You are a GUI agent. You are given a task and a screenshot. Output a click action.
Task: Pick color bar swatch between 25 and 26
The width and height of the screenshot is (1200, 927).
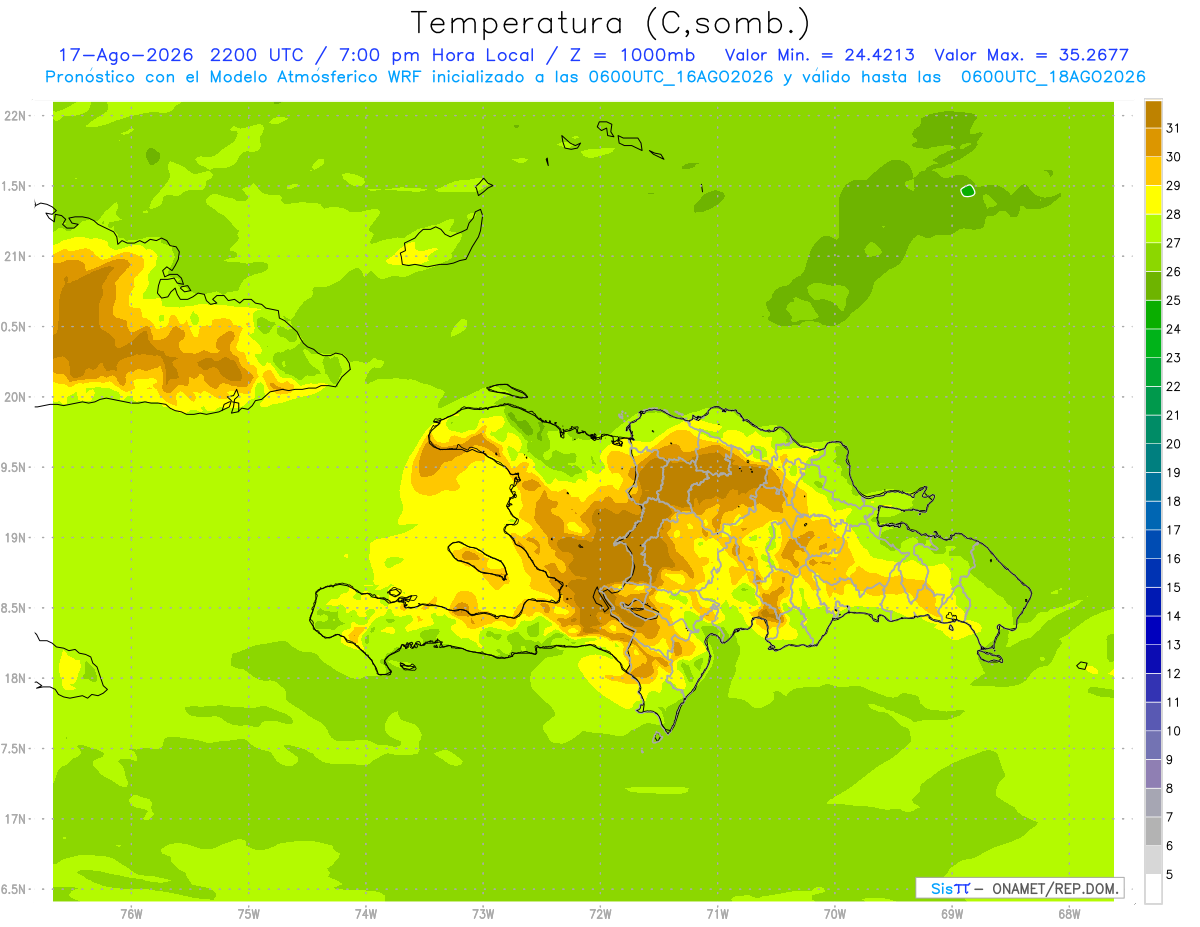(x=1153, y=286)
